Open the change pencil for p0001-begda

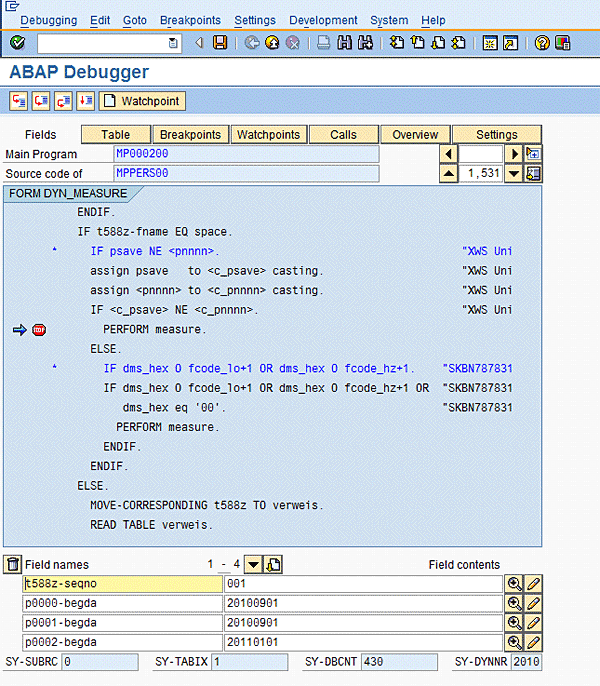(x=533, y=623)
